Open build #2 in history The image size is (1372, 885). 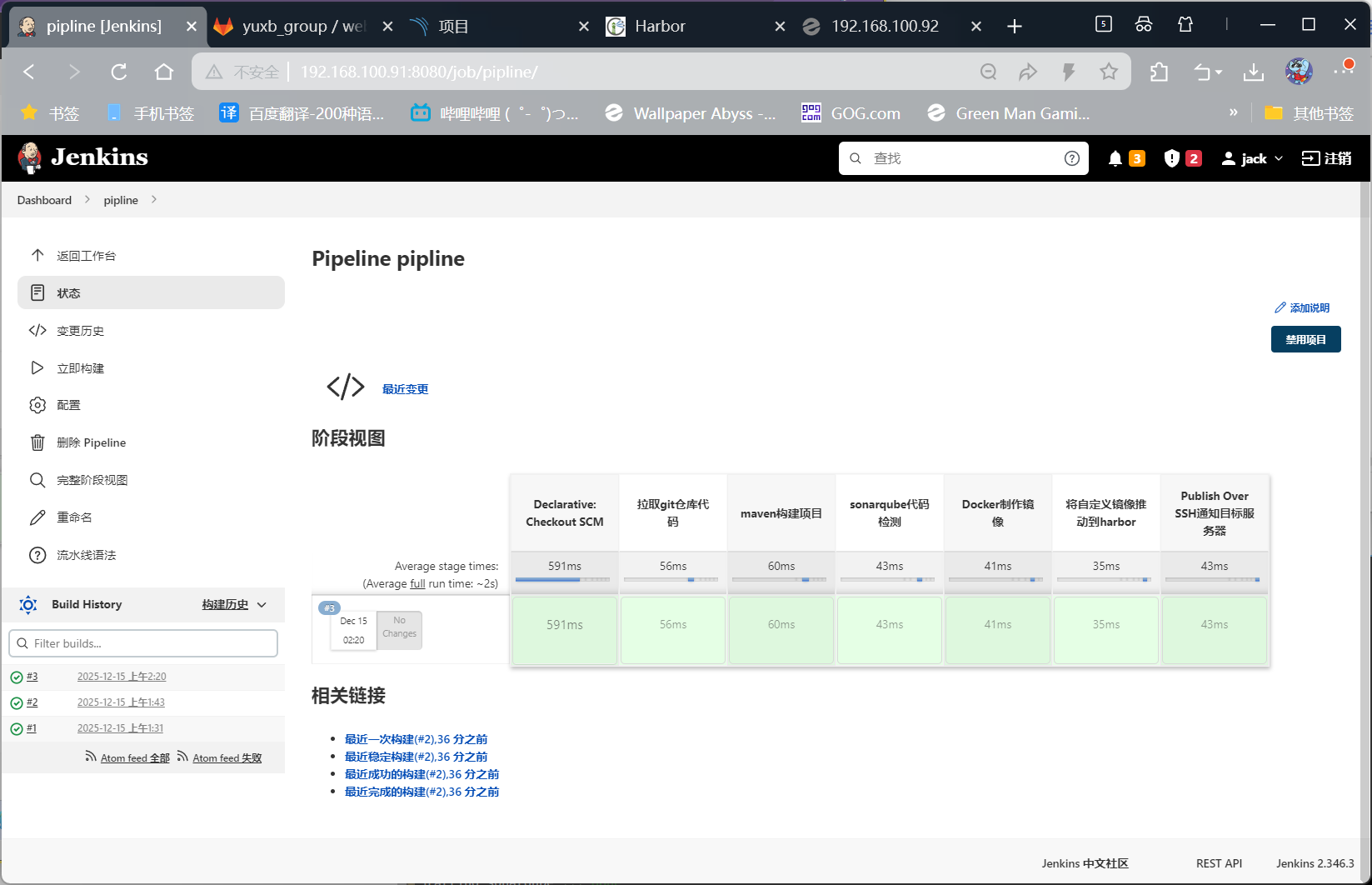(32, 702)
